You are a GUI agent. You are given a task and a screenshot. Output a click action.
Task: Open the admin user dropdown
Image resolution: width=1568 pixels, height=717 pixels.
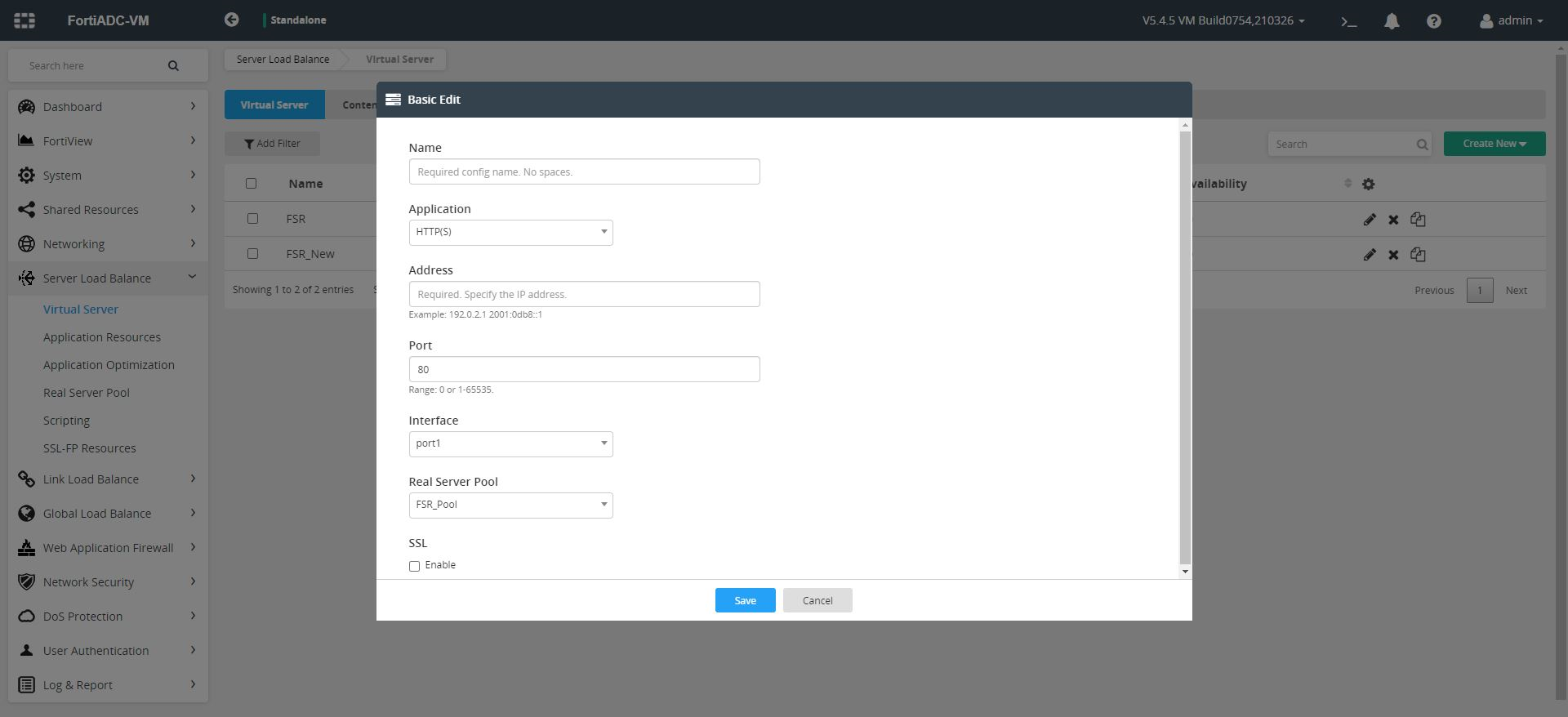(x=1511, y=20)
